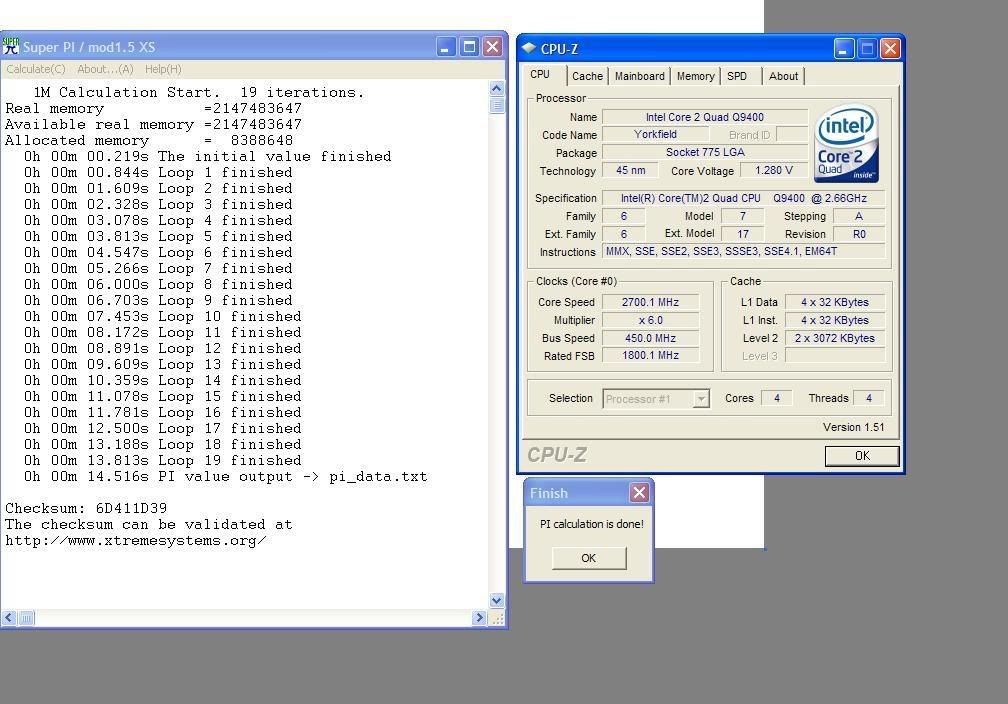Click the Multiplier x 6.0 value
The width and height of the screenshot is (1008, 704).
pos(650,320)
